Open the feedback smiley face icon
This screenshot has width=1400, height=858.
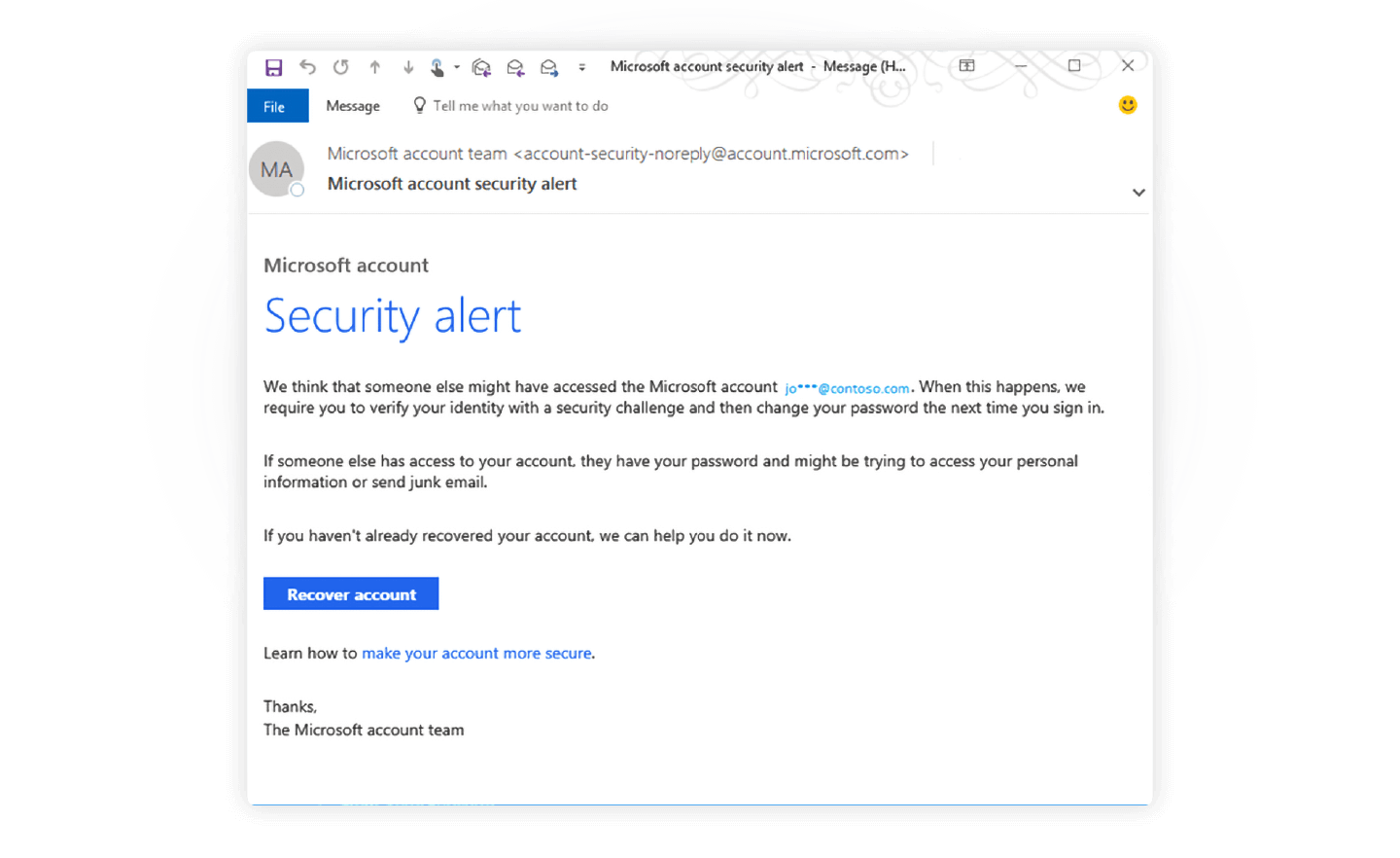coord(1127,105)
